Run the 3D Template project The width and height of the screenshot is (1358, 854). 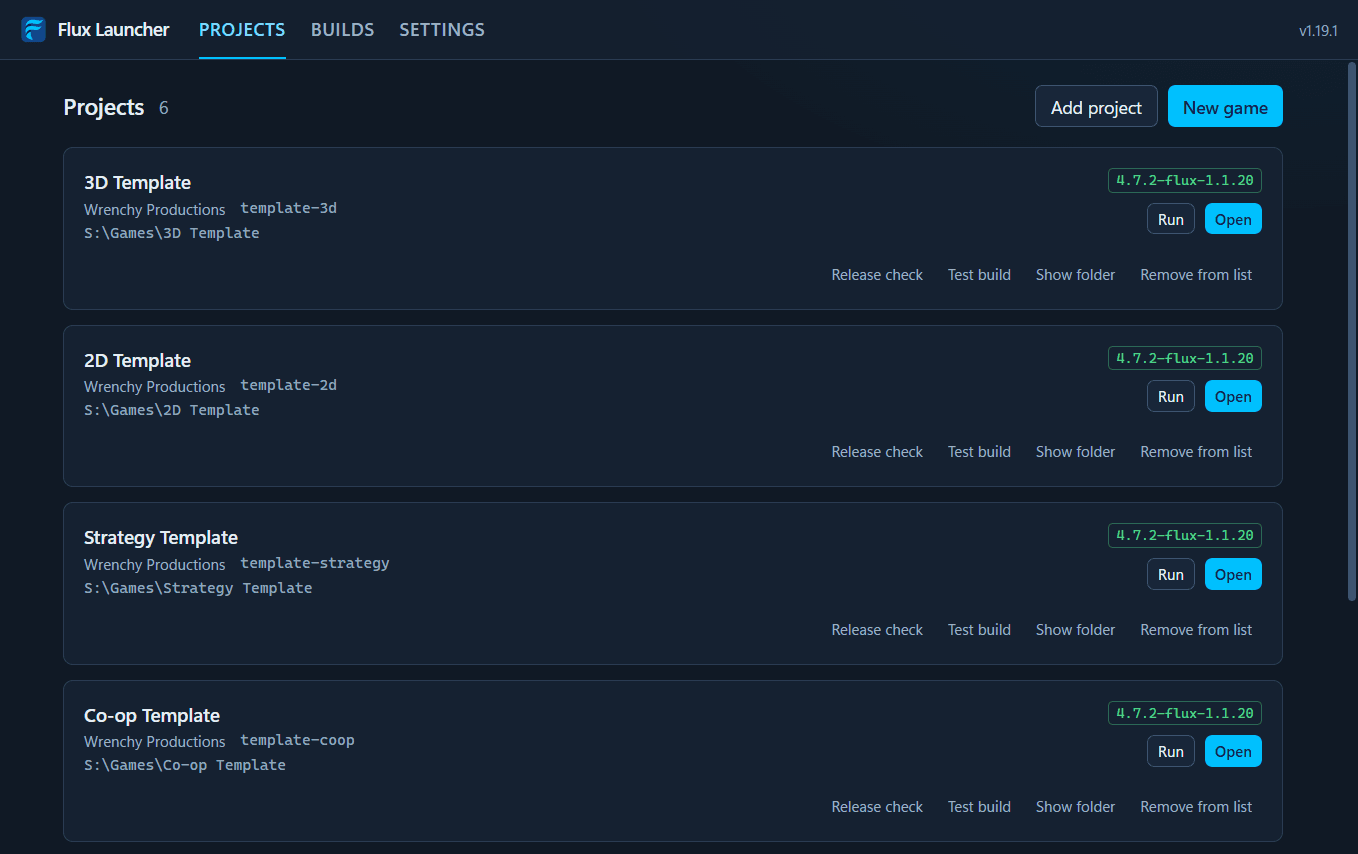tap(1171, 220)
